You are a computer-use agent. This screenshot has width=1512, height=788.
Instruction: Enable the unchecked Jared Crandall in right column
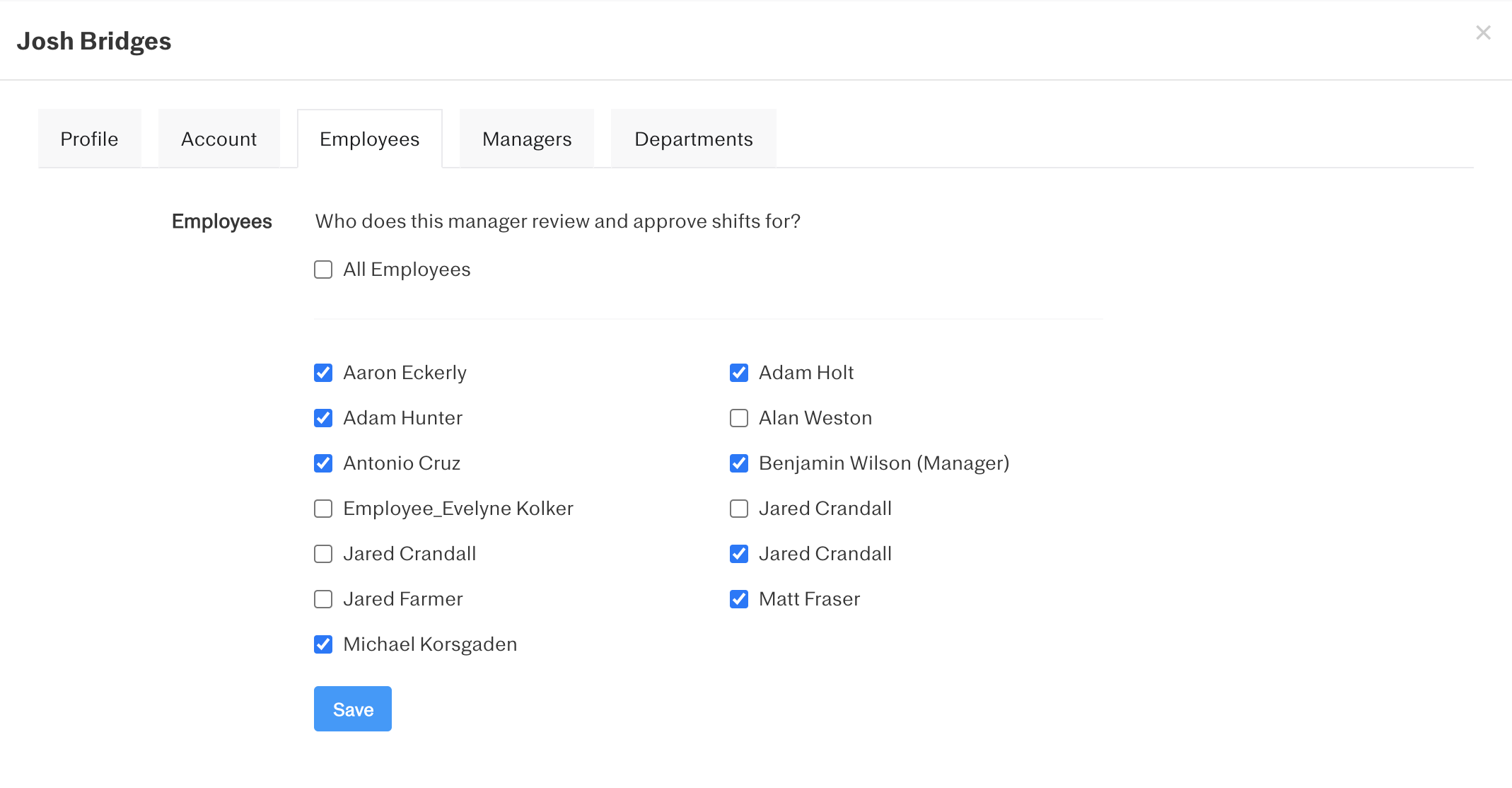pyautogui.click(x=739, y=509)
